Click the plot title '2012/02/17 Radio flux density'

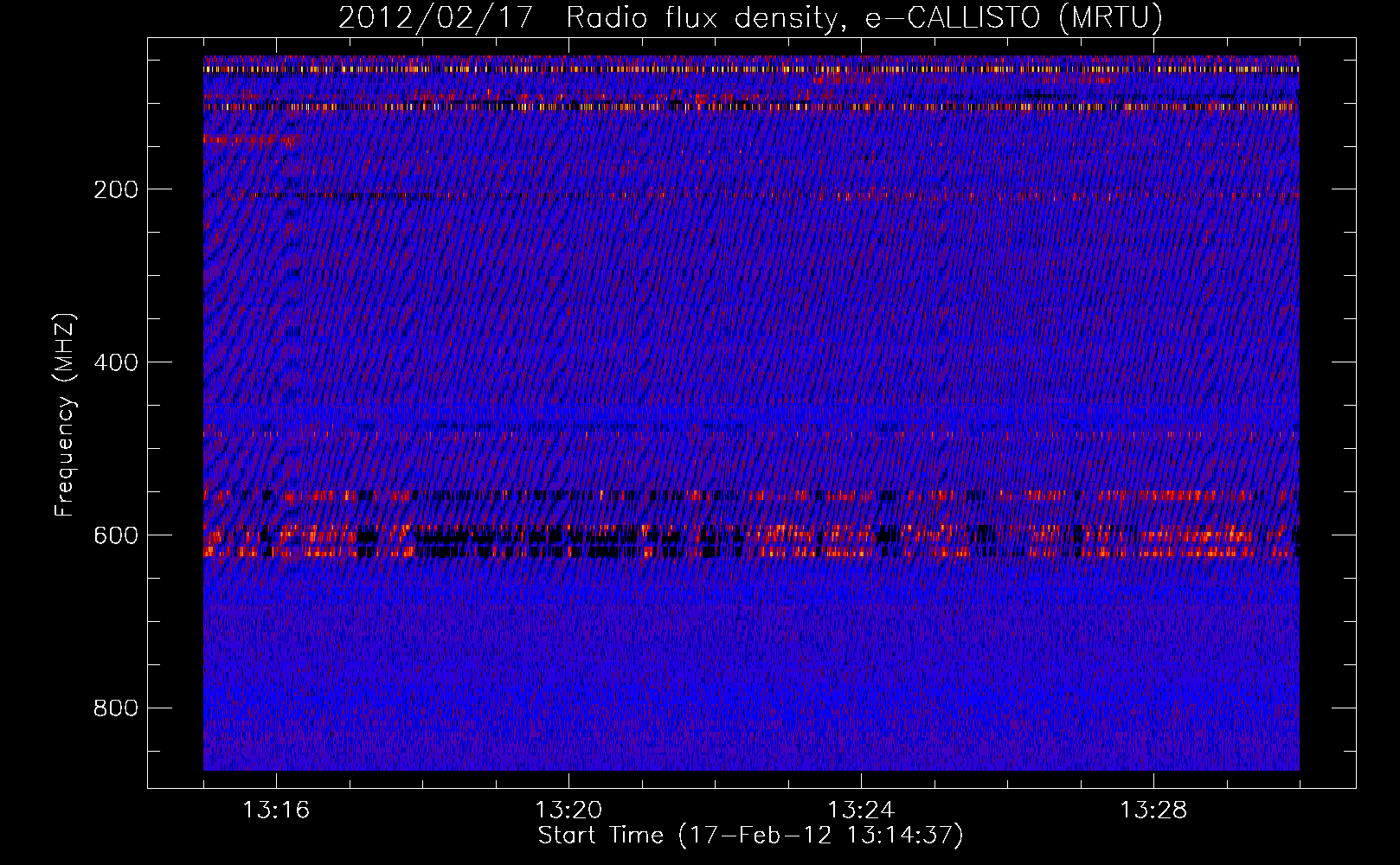(x=750, y=17)
